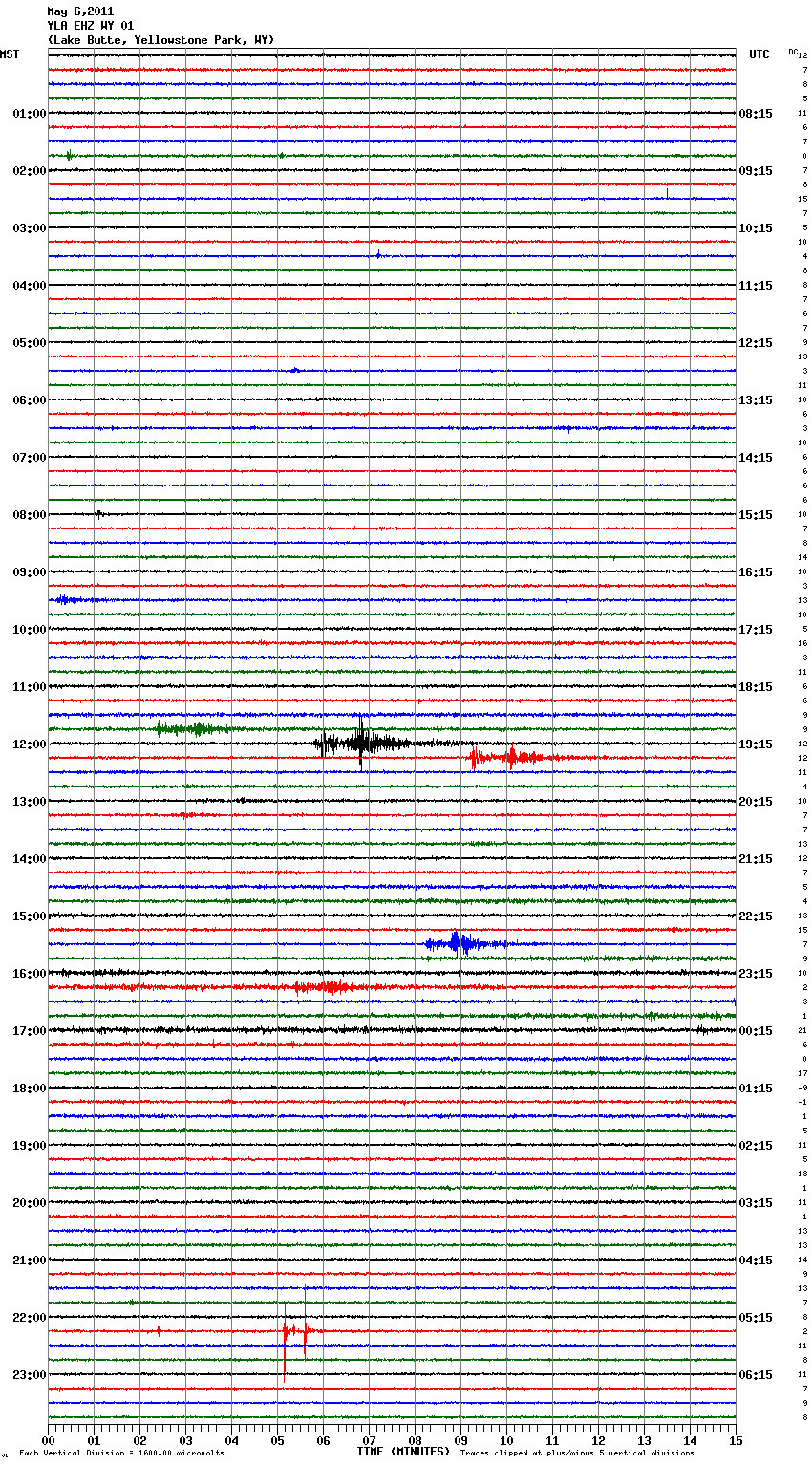Click minute 09 on the bottom time axis
Viewport: 812px width, 1466px height.
461,1440
